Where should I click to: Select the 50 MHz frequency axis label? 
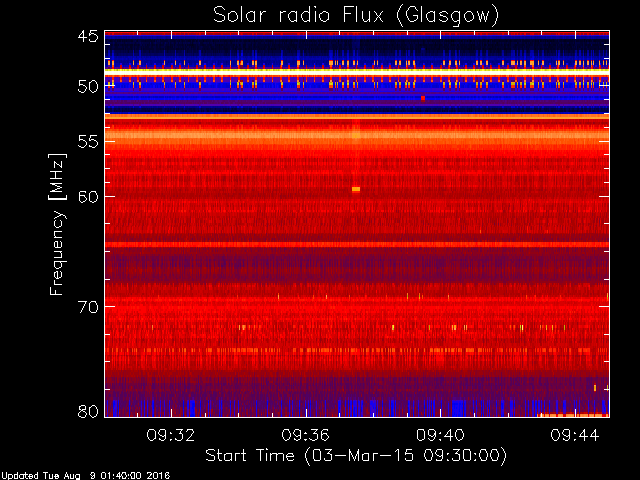point(88,87)
